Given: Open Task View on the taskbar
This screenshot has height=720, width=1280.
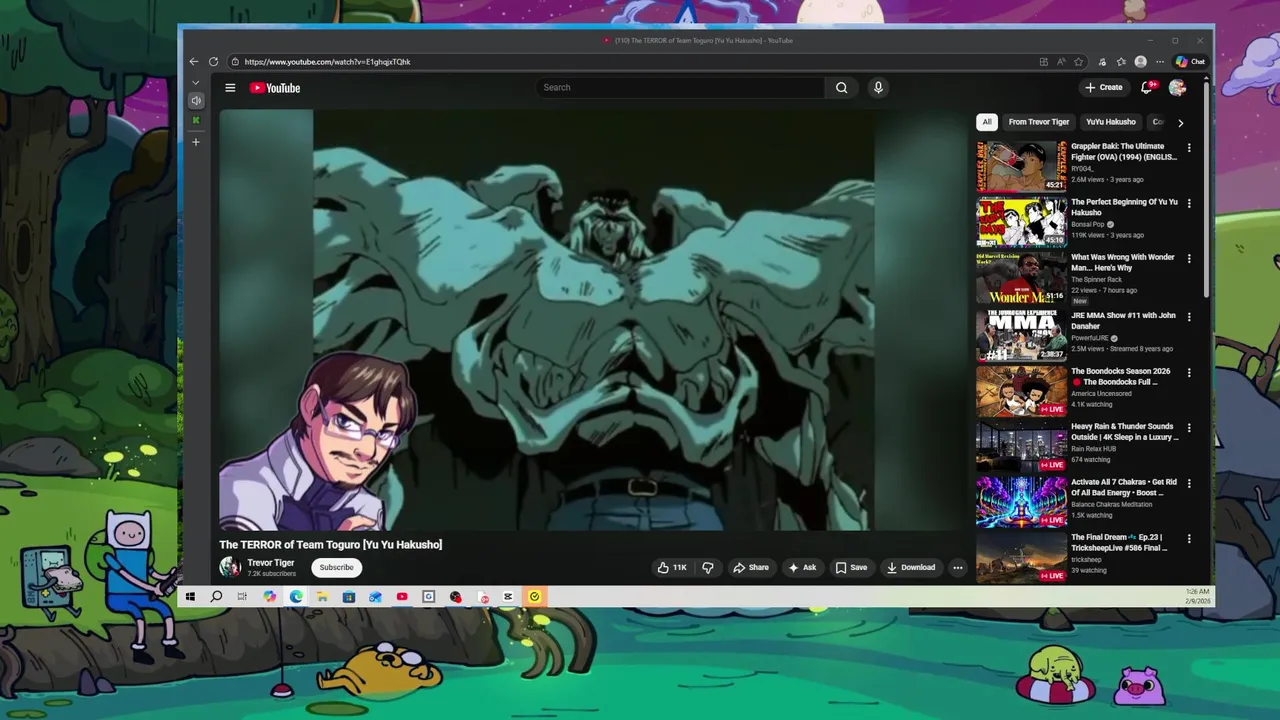Looking at the screenshot, I should pyautogui.click(x=242, y=597).
